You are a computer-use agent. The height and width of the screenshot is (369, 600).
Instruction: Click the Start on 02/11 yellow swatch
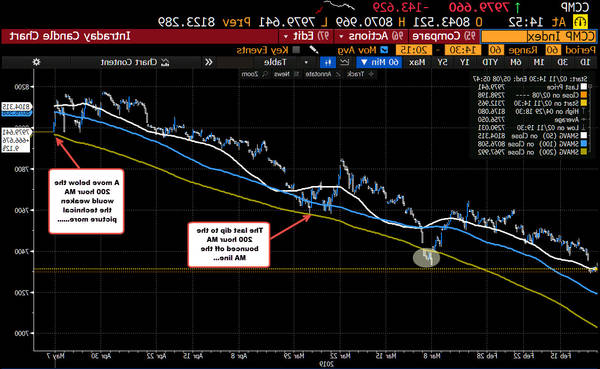pyautogui.click(x=584, y=103)
